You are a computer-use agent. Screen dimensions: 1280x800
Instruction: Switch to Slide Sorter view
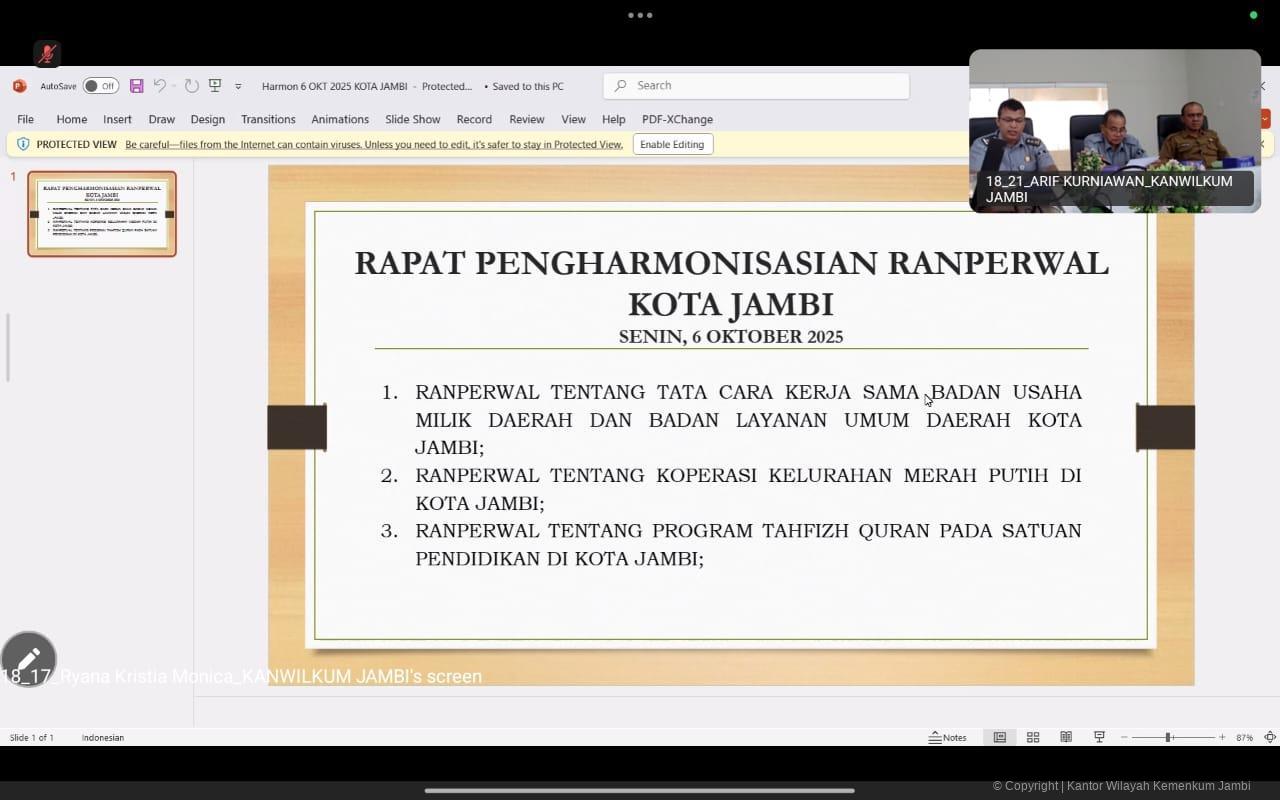pos(1033,737)
